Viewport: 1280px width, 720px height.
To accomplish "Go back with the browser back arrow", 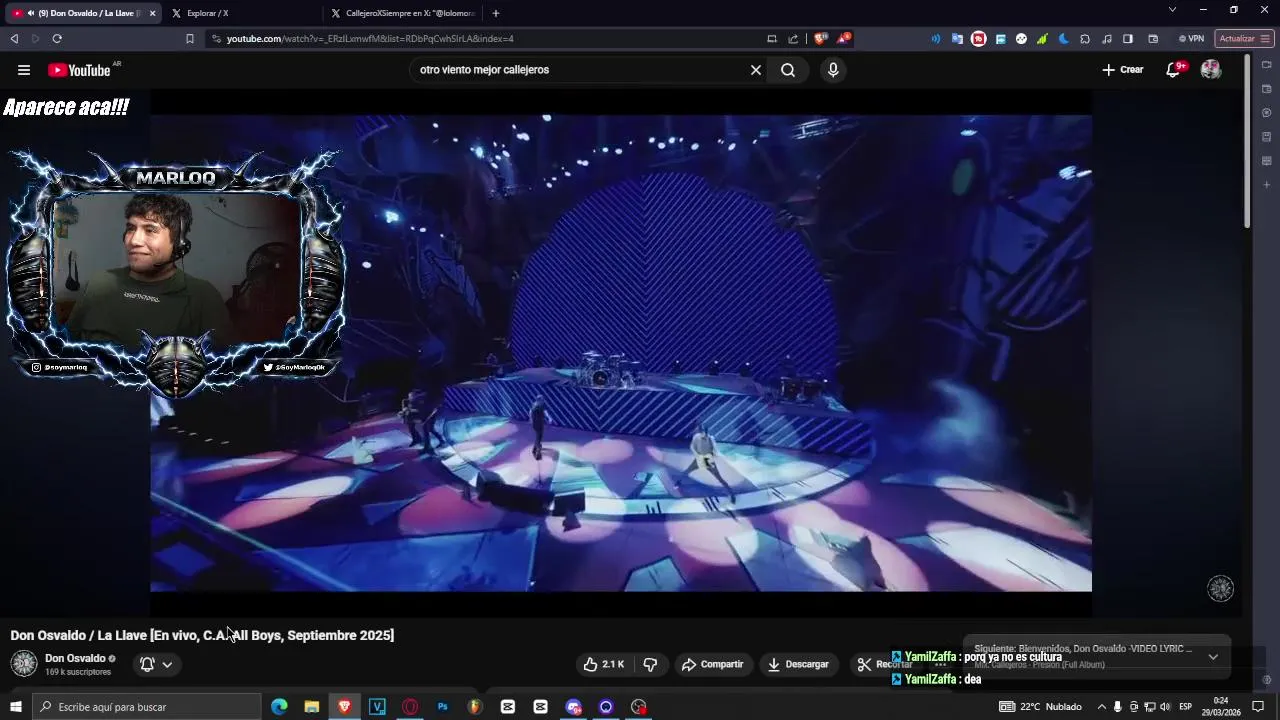I will 14,39.
